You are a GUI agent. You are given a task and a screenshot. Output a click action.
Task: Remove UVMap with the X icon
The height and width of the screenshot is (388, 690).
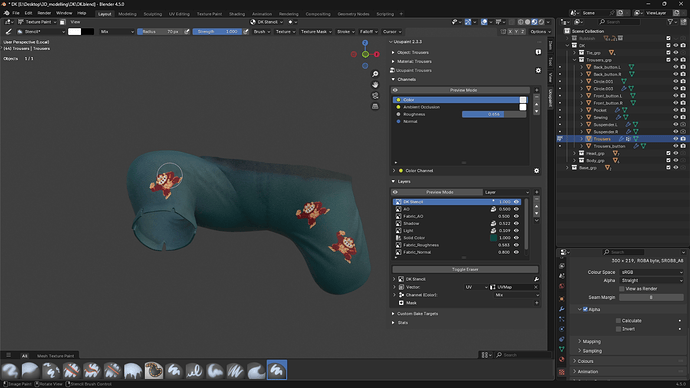(536, 287)
